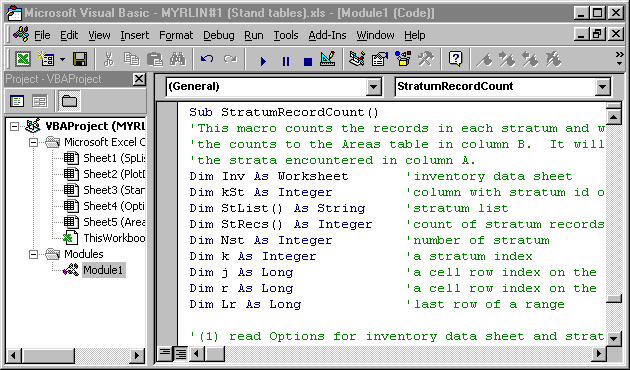
Task: Open Find with binoculars icon
Action: click(x=177, y=60)
